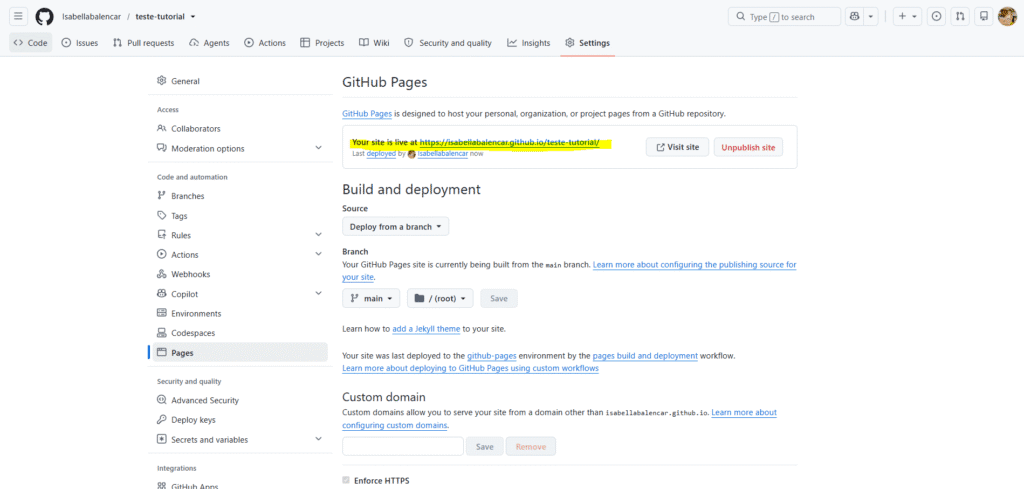The height and width of the screenshot is (489, 1024).
Task: Click the Remove button for the custom domain
Action: click(531, 447)
